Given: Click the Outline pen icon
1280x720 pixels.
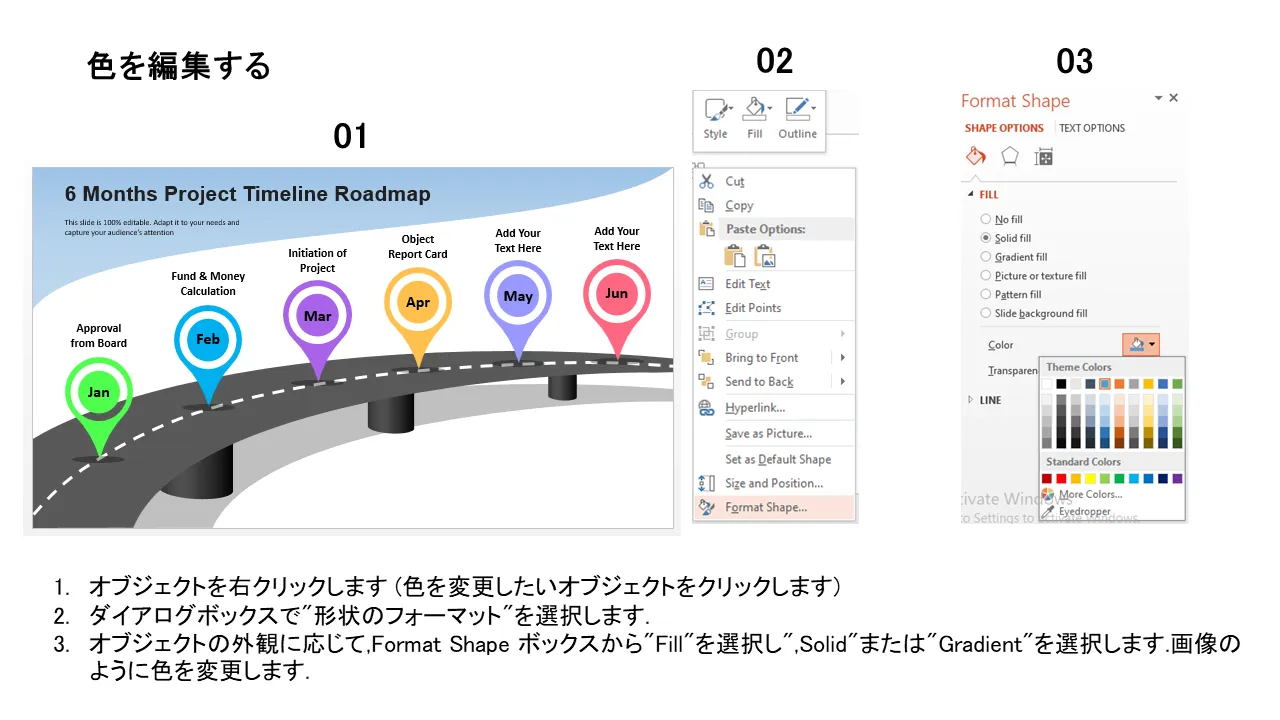Looking at the screenshot, I should (x=797, y=109).
